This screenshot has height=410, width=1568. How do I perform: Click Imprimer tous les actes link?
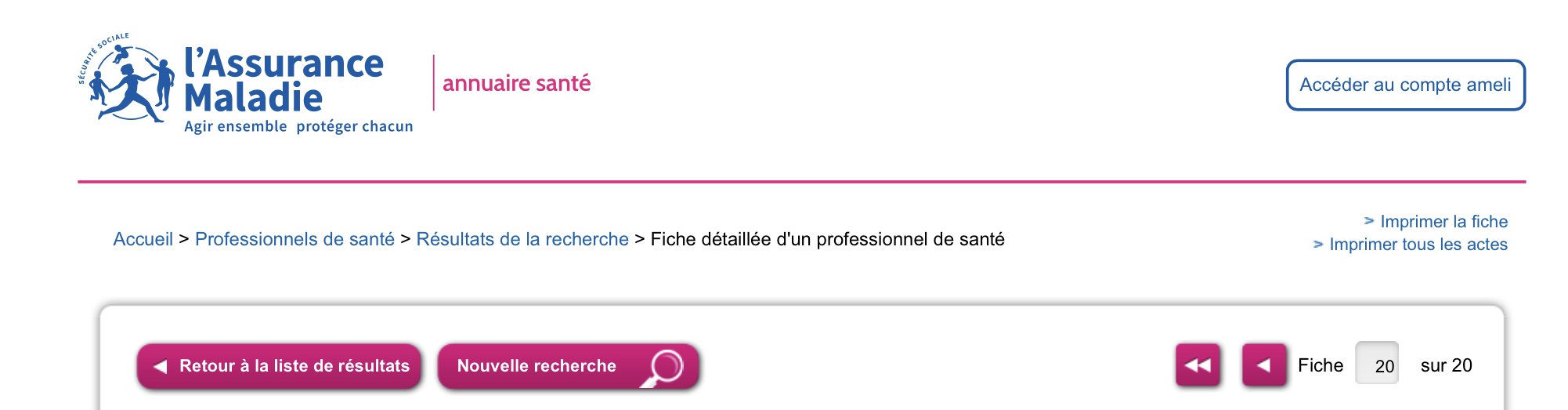pyautogui.click(x=1418, y=244)
